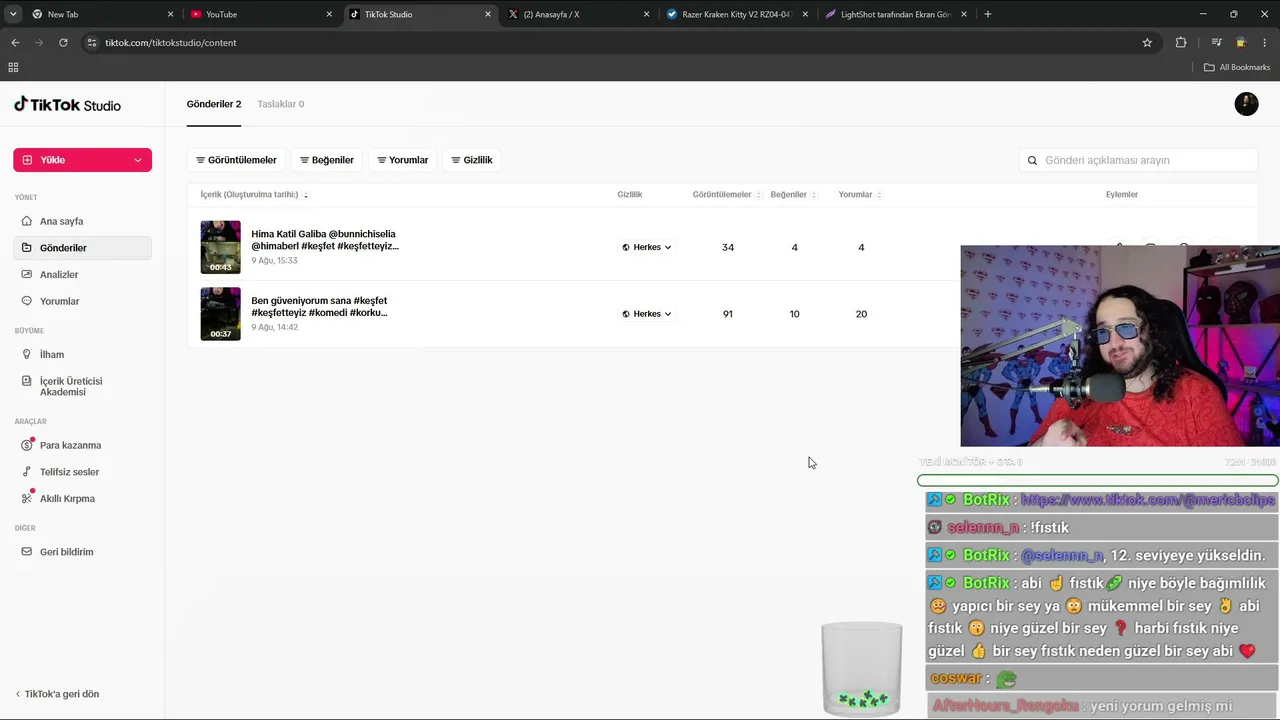Click the monetization icon beside Para kazanma
1280x720 pixels.
pyautogui.click(x=27, y=445)
